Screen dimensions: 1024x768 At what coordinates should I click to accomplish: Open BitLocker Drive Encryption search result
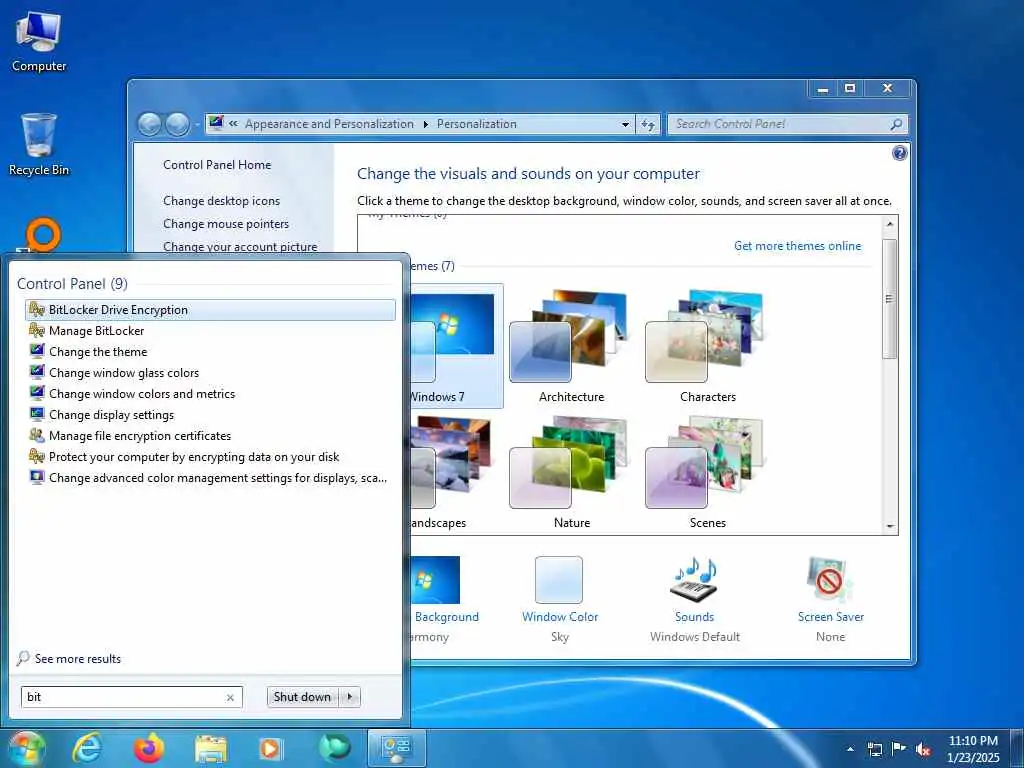210,310
